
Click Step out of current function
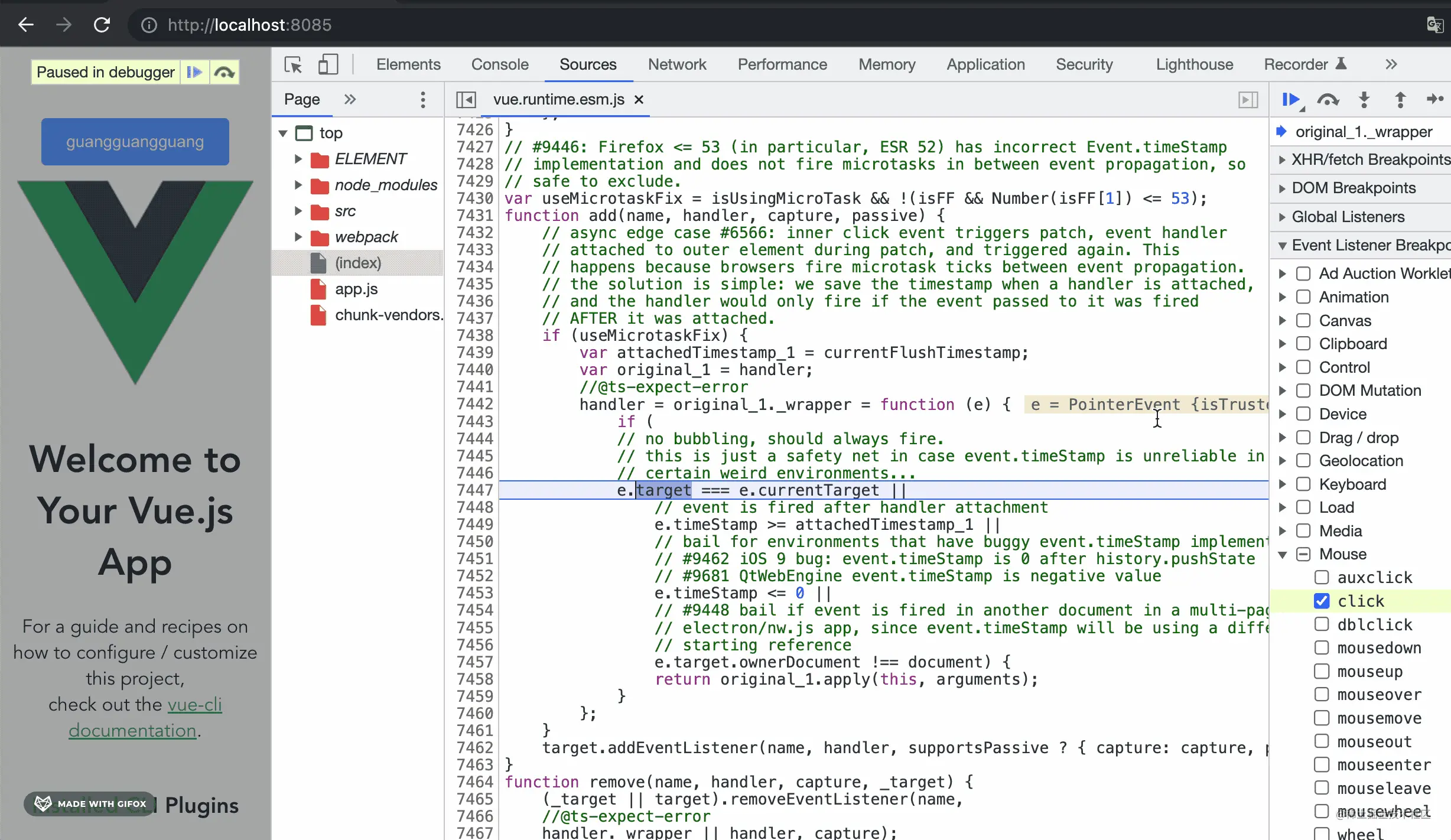pyautogui.click(x=1400, y=100)
